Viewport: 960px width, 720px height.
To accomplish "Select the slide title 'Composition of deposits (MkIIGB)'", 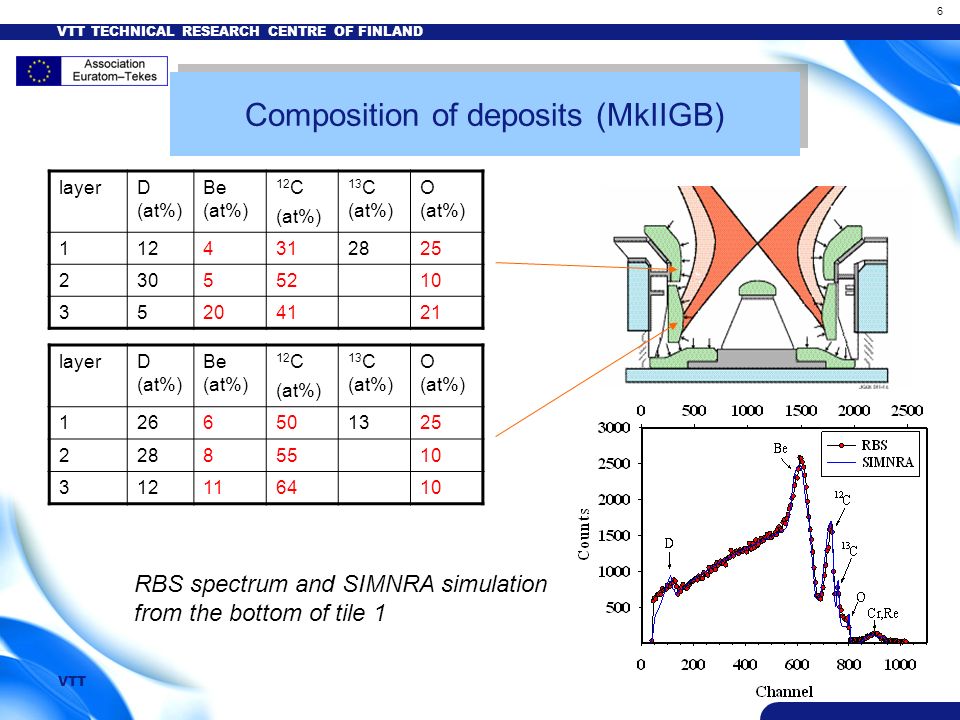I will 484,114.
